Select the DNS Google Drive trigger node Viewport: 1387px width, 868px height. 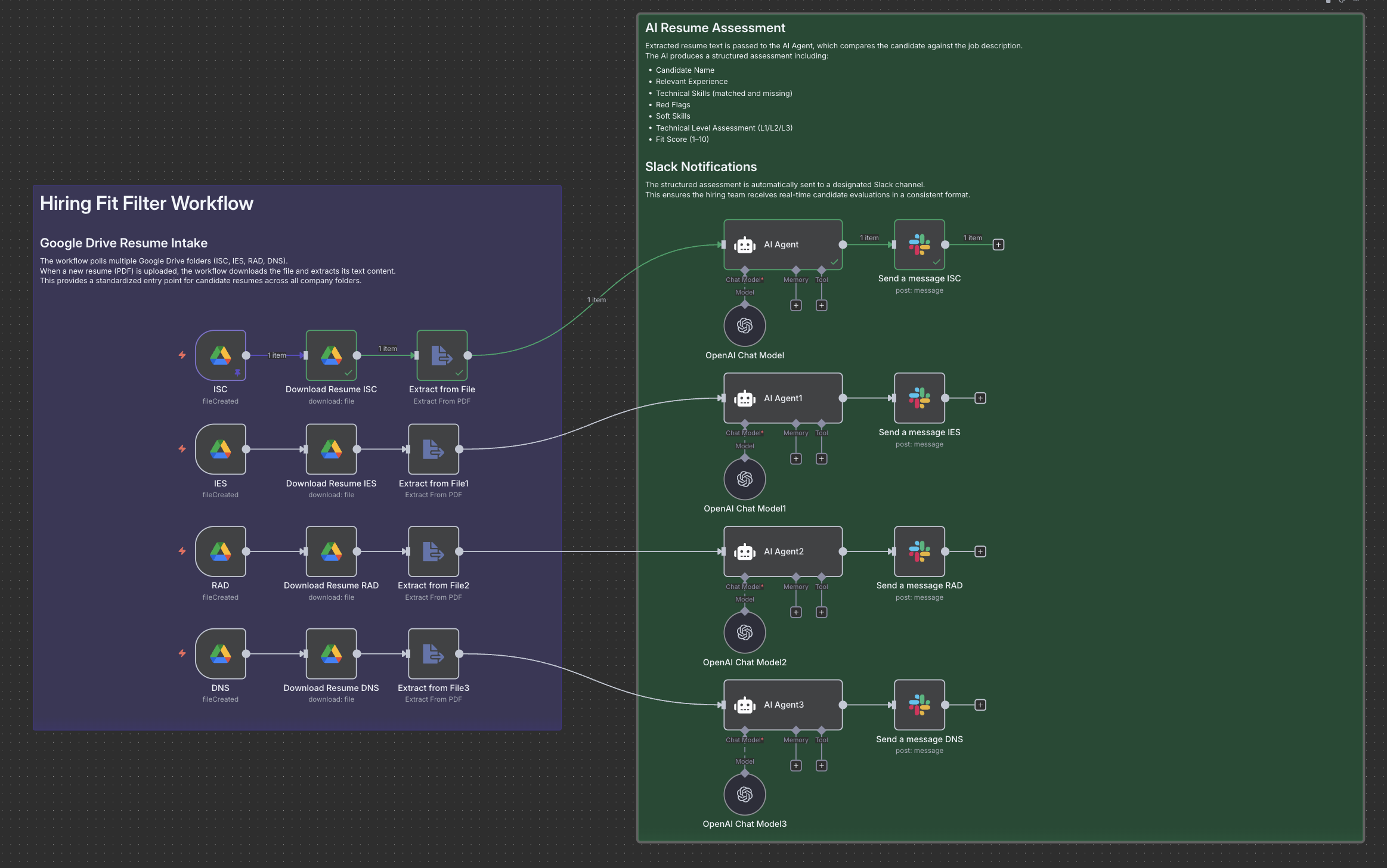tap(220, 654)
